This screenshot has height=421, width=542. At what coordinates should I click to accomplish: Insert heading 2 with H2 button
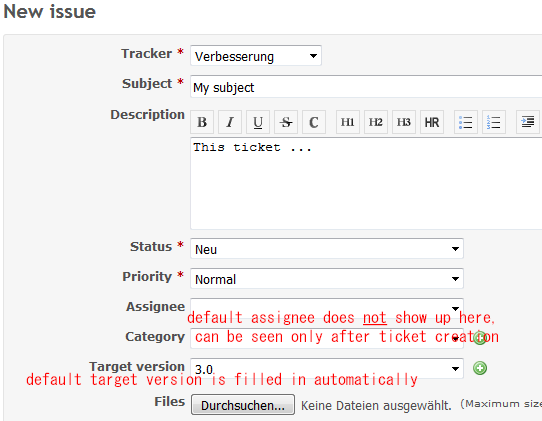click(376, 122)
